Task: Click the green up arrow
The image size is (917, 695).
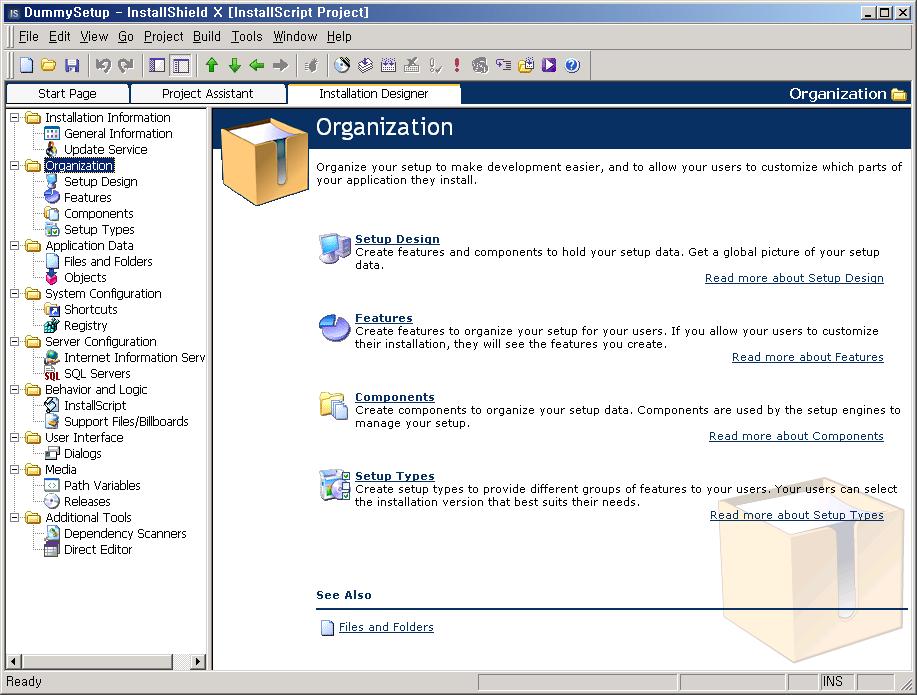Action: (x=212, y=65)
